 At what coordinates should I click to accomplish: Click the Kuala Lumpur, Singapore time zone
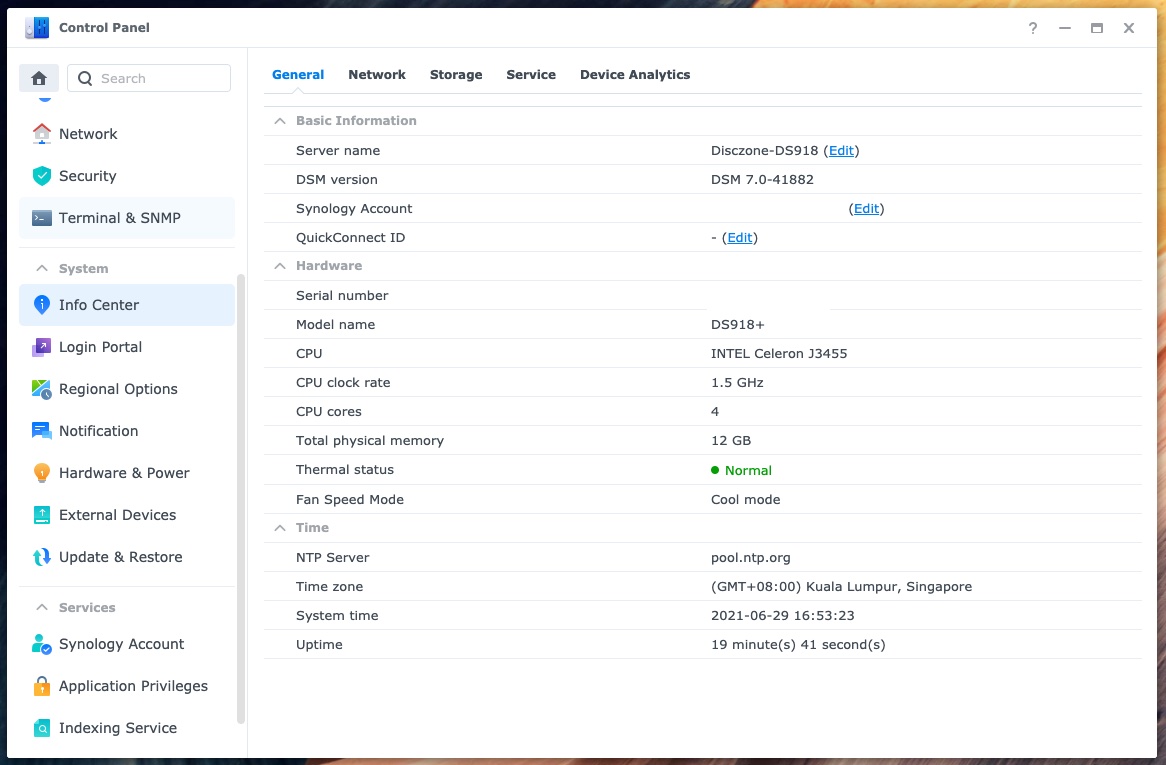point(841,587)
